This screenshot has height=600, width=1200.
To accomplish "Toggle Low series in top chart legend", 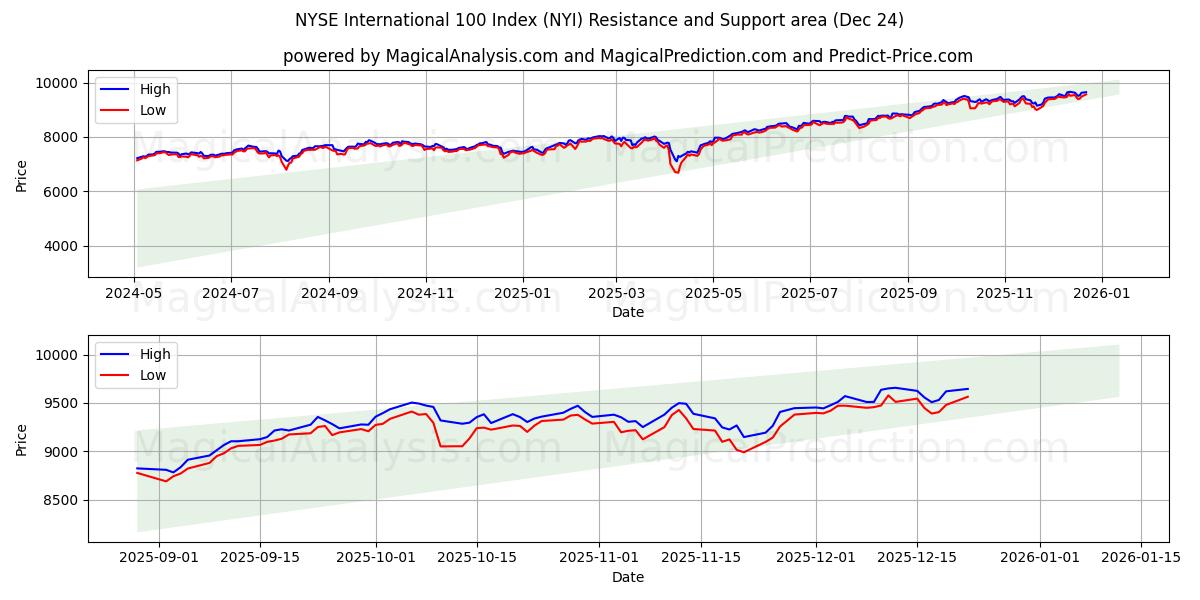I will [155, 109].
